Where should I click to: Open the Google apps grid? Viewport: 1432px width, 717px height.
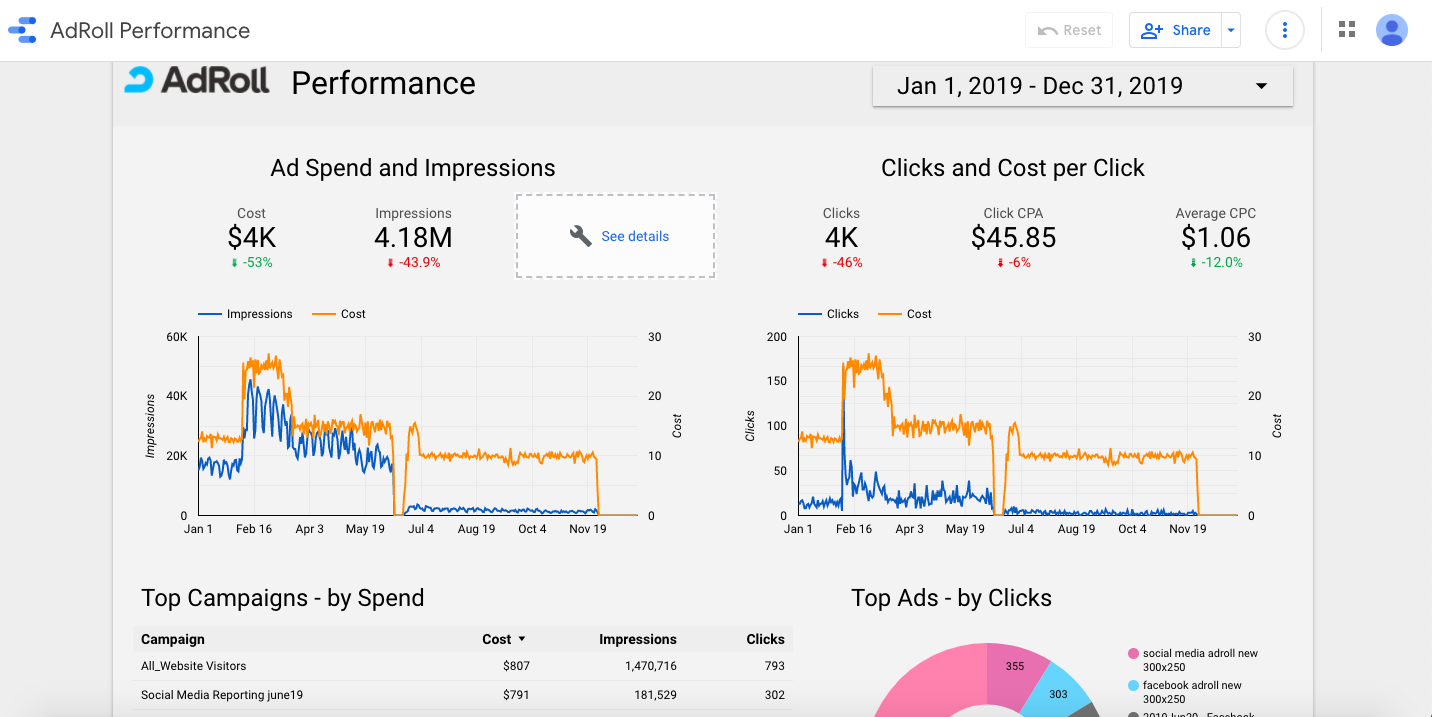click(x=1347, y=30)
